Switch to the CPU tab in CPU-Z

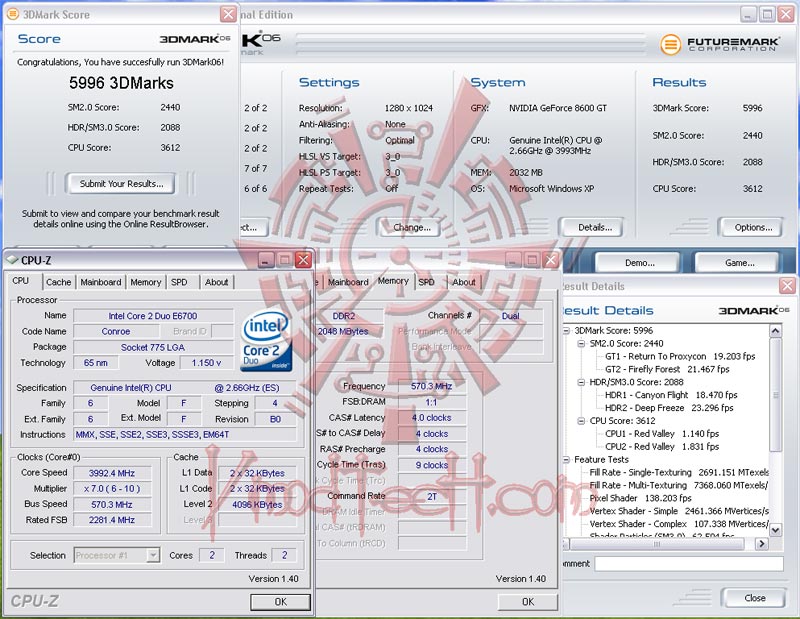[x=20, y=281]
